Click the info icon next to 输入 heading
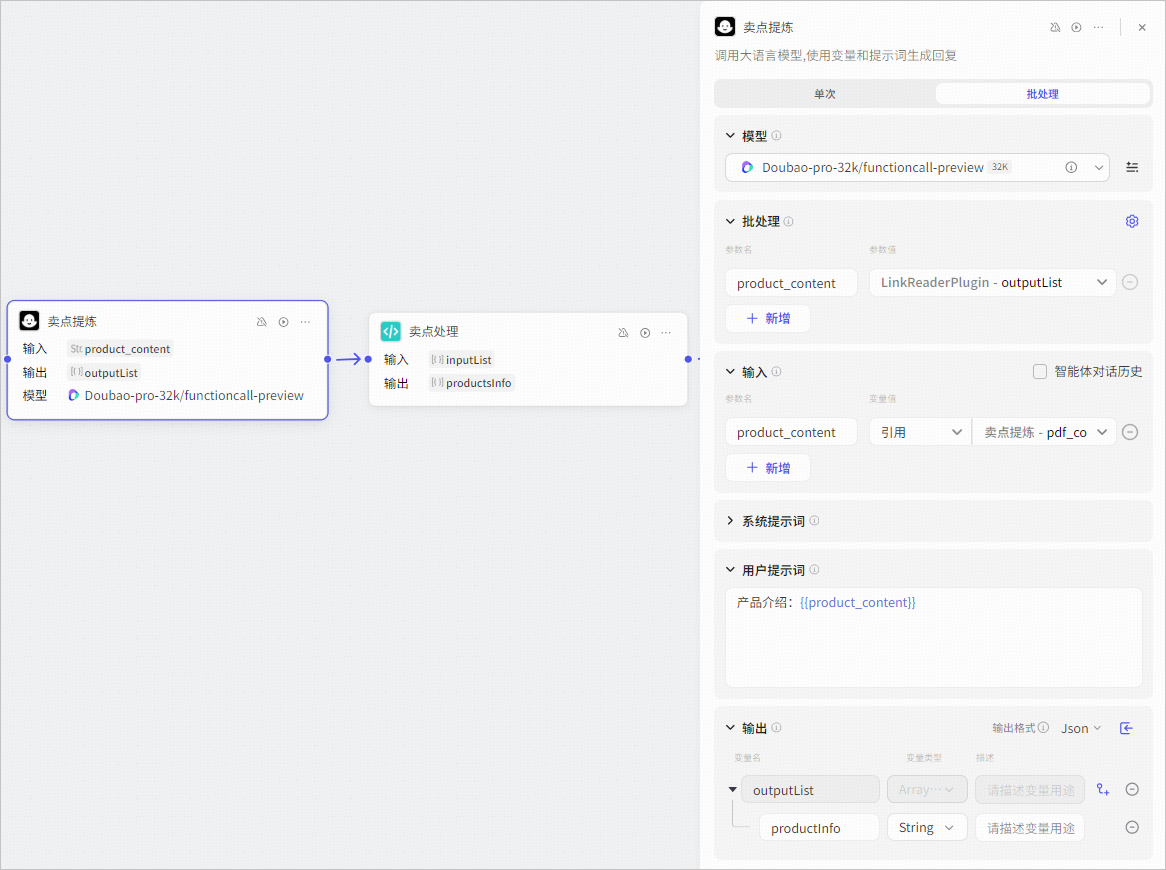The width and height of the screenshot is (1166, 870). (x=776, y=371)
